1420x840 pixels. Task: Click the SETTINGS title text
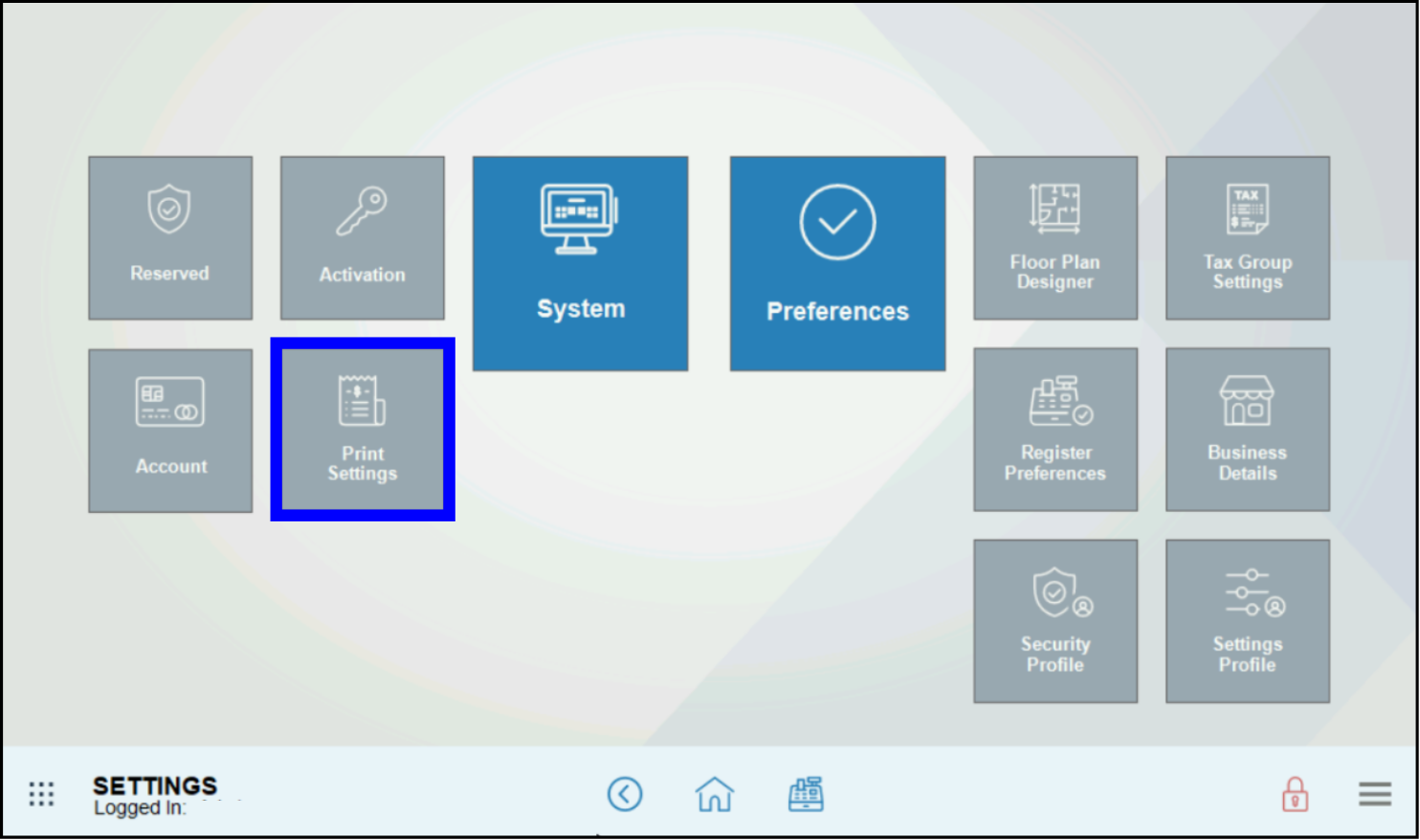coord(155,785)
